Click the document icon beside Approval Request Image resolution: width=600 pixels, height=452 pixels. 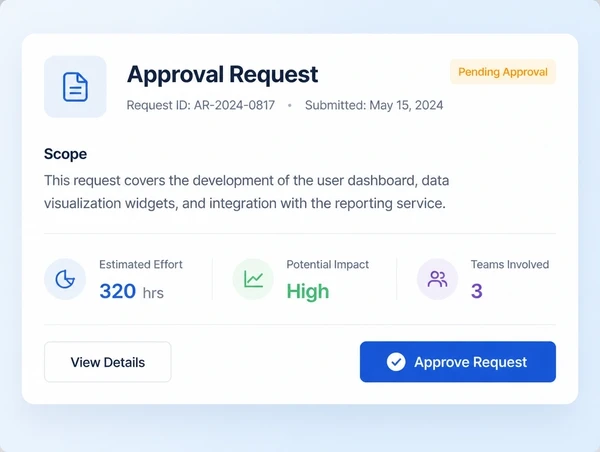click(75, 86)
